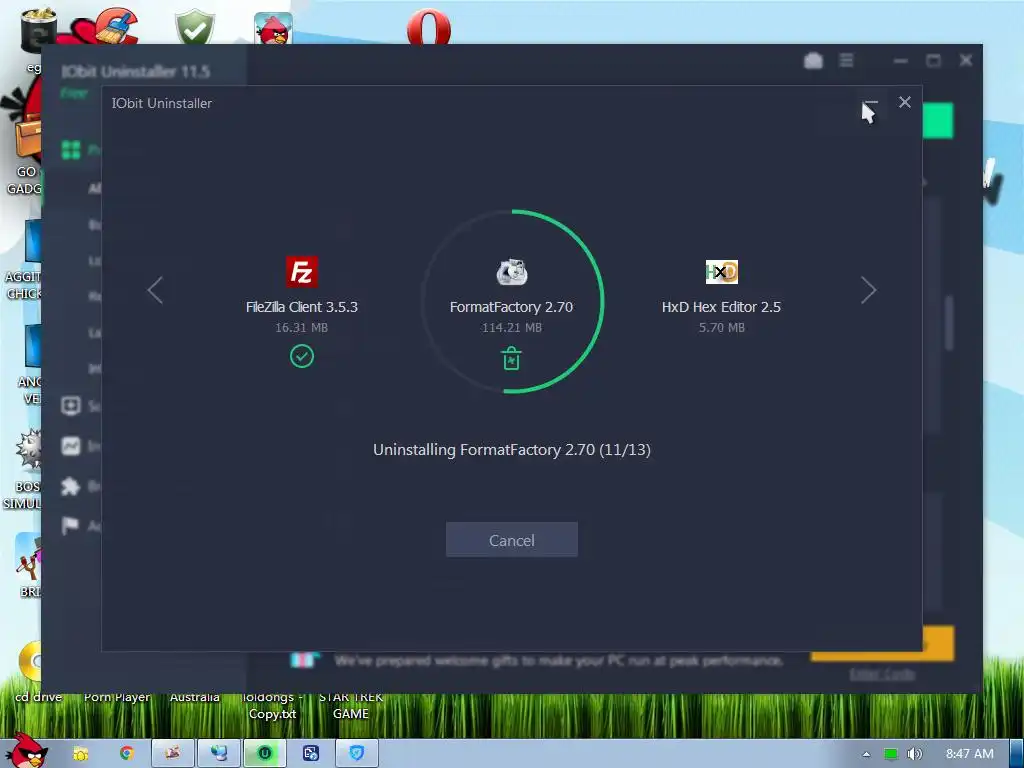Click the Software Updater icon in sidebar
The width and height of the screenshot is (1024, 768).
click(71, 406)
